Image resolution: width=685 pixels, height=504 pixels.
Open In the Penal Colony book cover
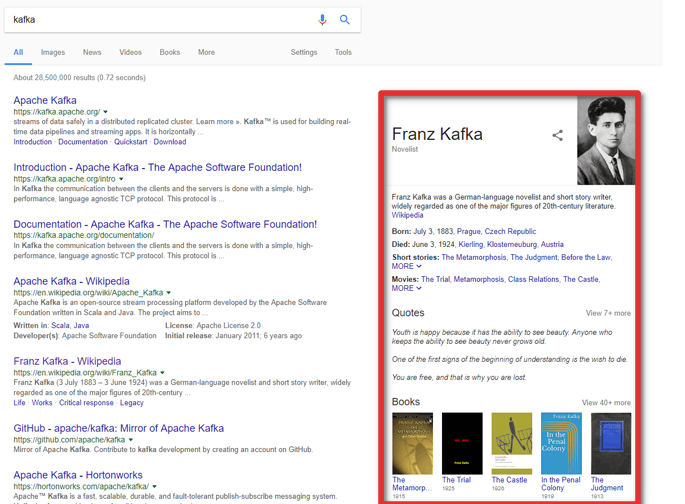[561, 443]
